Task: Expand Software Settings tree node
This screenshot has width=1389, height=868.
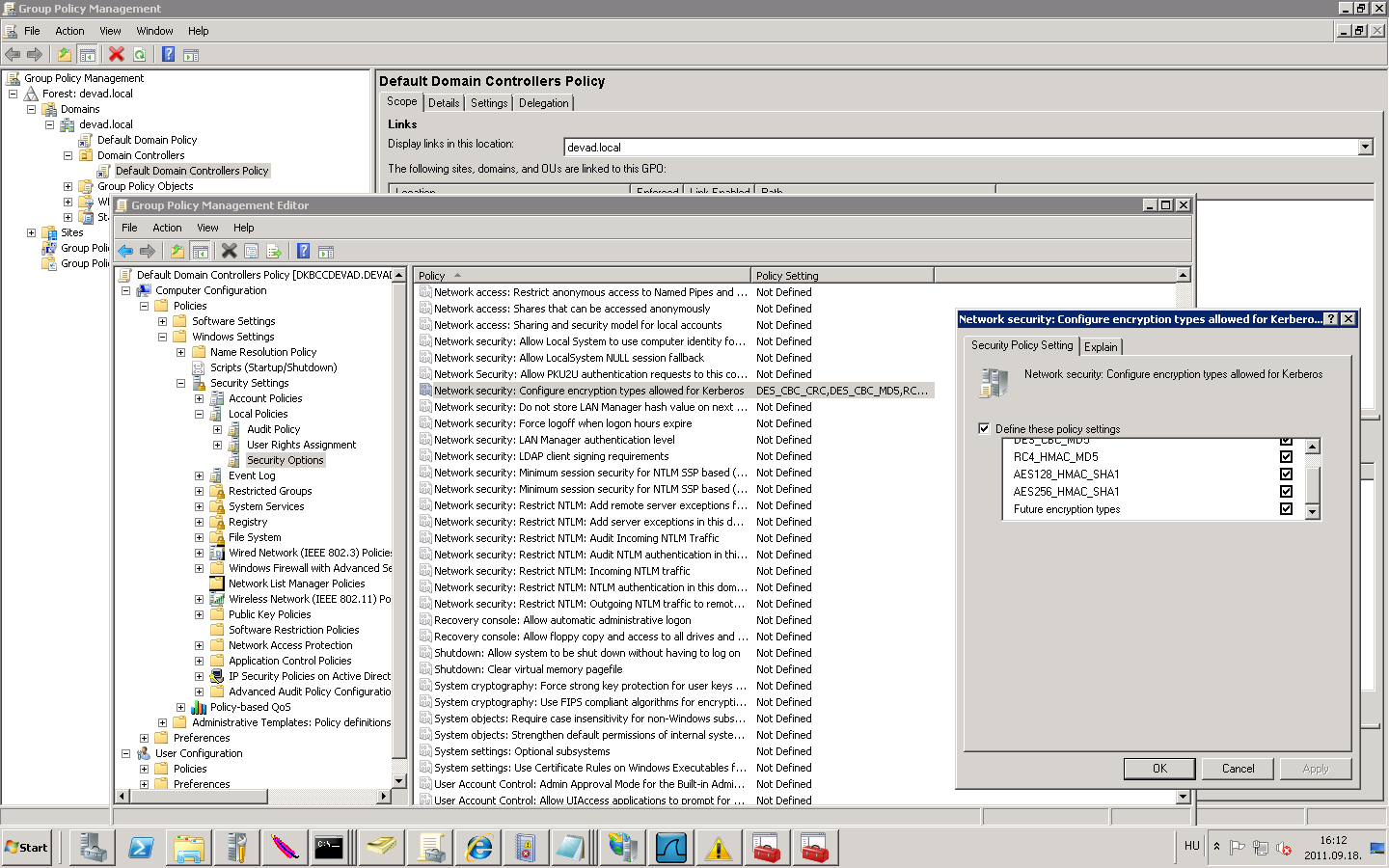Action: (x=162, y=321)
